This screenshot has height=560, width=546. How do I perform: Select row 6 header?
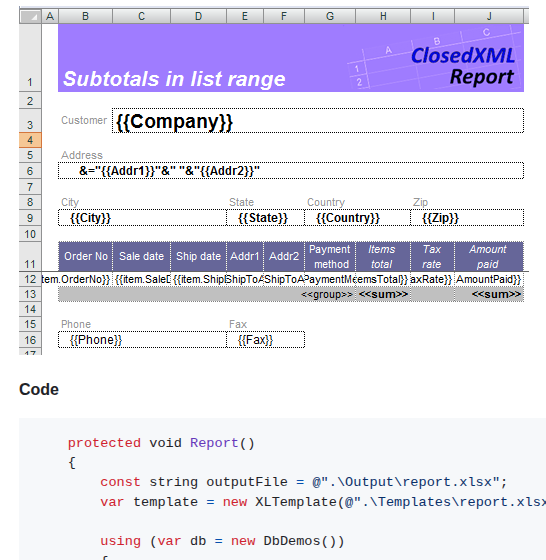pos(30,171)
